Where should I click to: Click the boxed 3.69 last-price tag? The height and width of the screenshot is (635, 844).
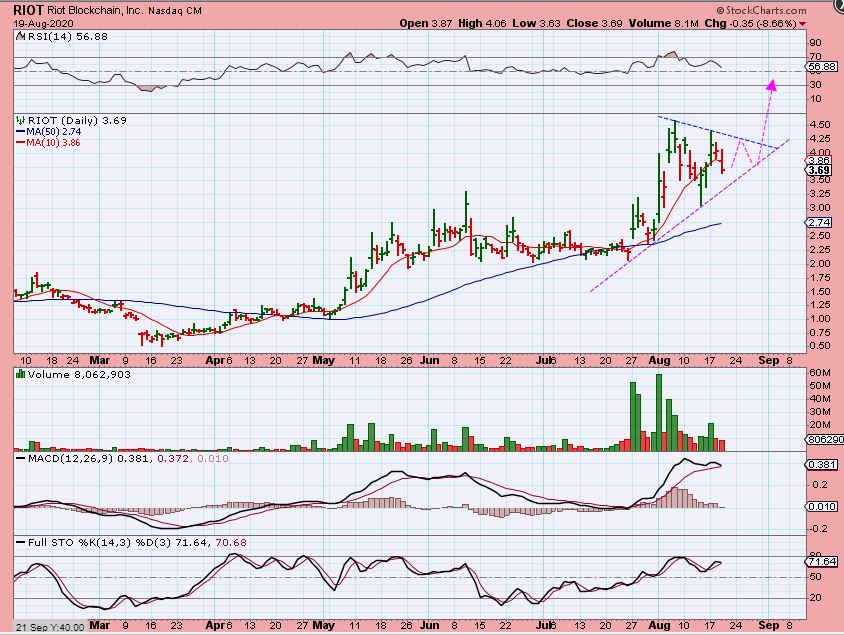(819, 171)
